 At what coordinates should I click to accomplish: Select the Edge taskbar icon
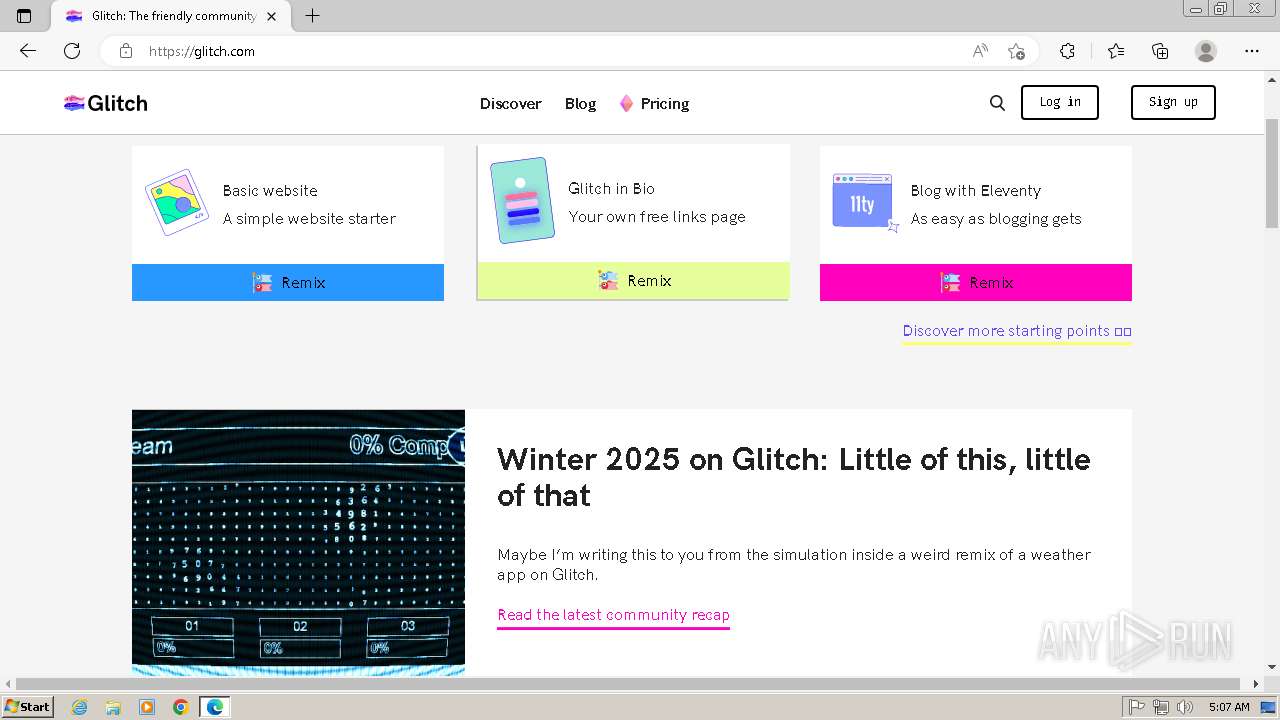(215, 707)
